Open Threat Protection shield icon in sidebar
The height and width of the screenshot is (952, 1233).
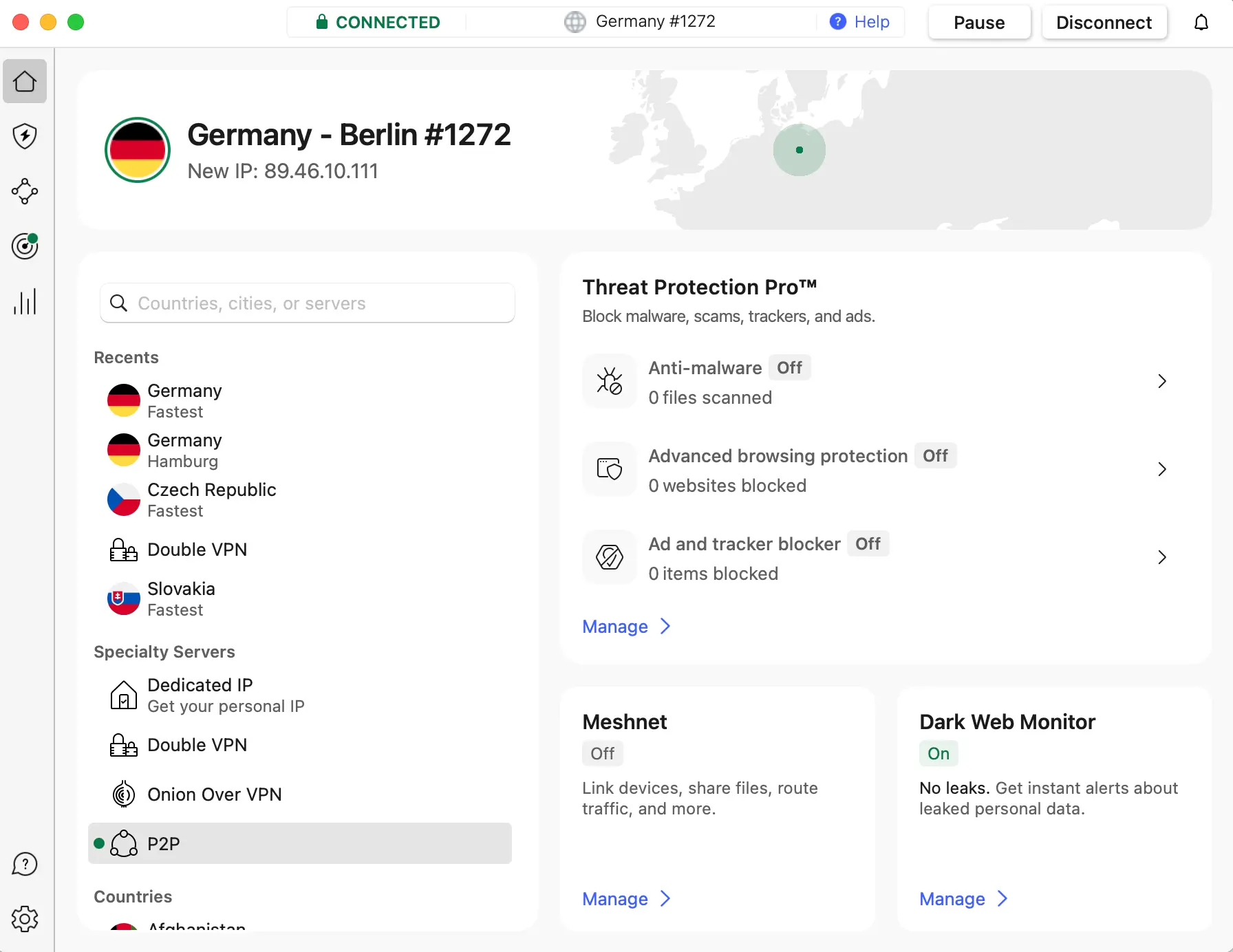point(25,136)
